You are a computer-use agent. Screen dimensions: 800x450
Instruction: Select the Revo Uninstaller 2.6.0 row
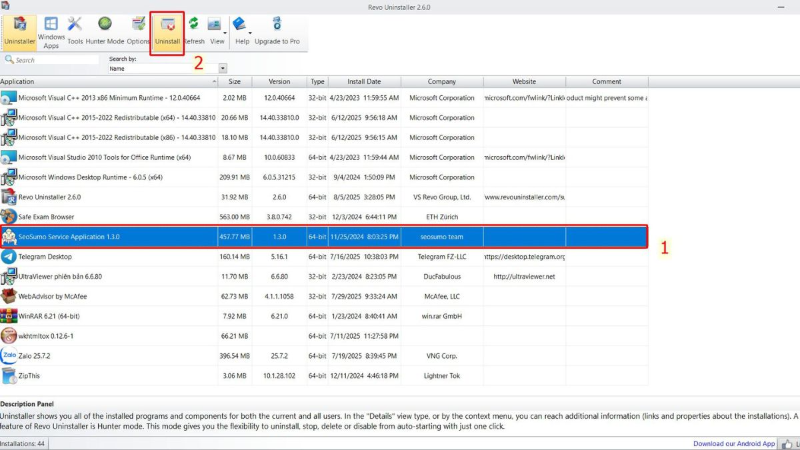tap(324, 197)
